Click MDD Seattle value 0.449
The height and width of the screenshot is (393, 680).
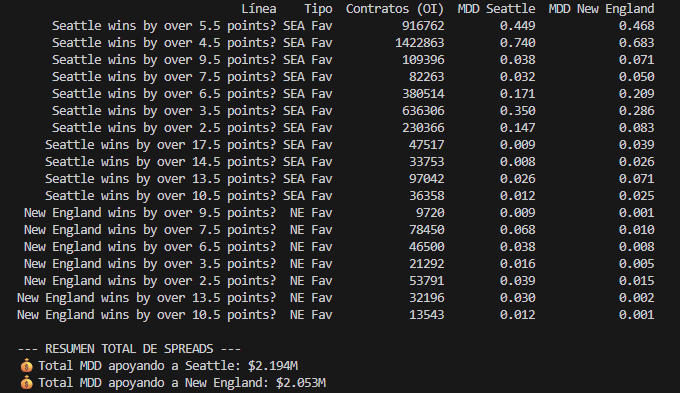click(x=517, y=26)
